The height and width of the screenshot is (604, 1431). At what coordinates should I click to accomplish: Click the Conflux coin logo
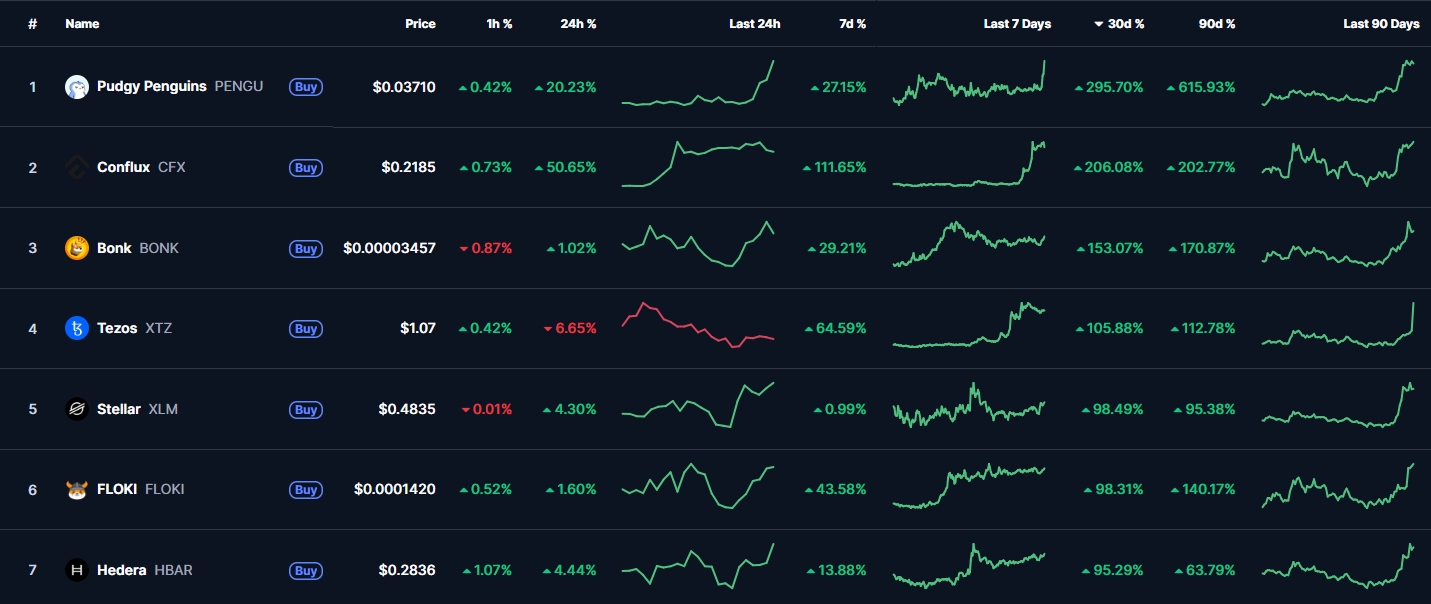pos(77,167)
